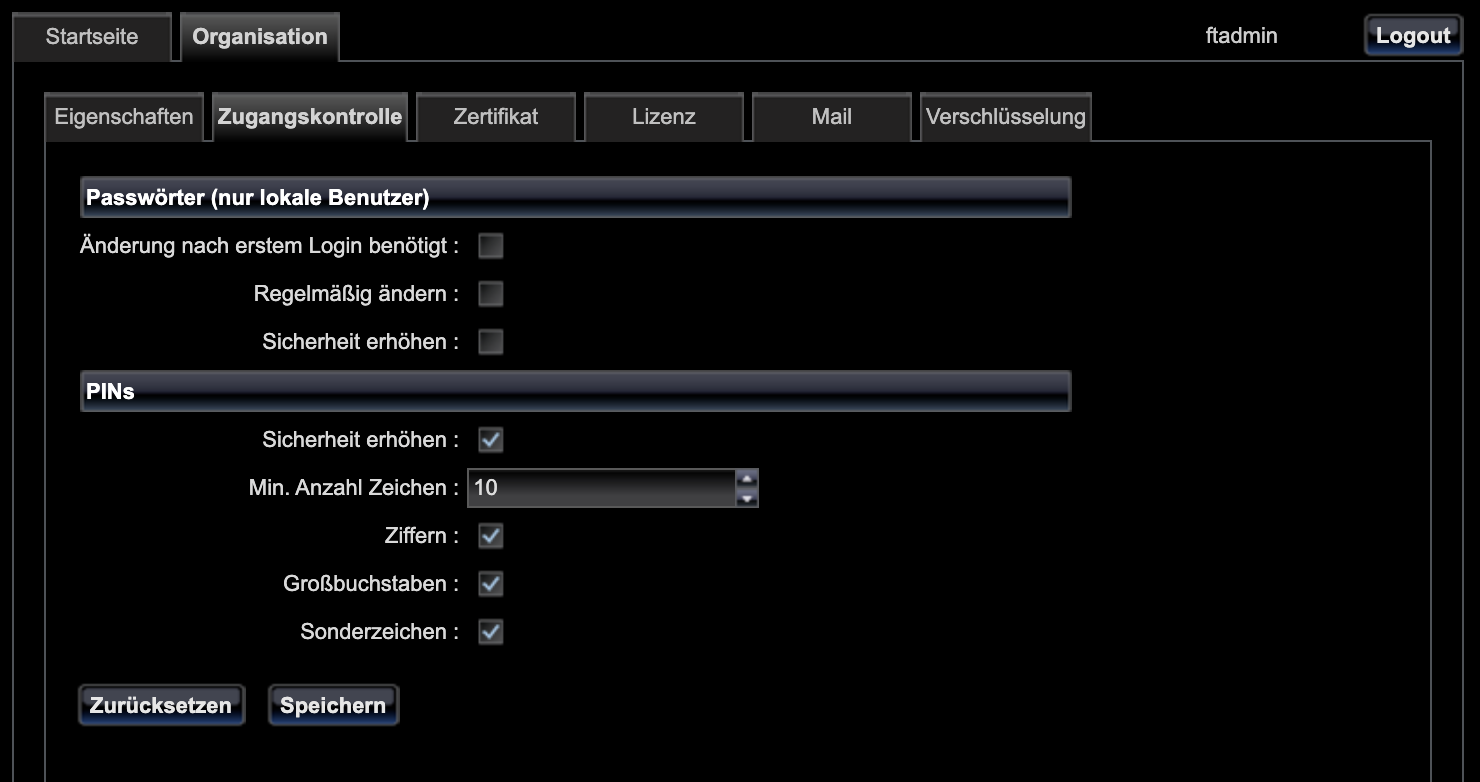1480x782 pixels.
Task: Switch to the Eigenschaften tab
Action: (124, 117)
